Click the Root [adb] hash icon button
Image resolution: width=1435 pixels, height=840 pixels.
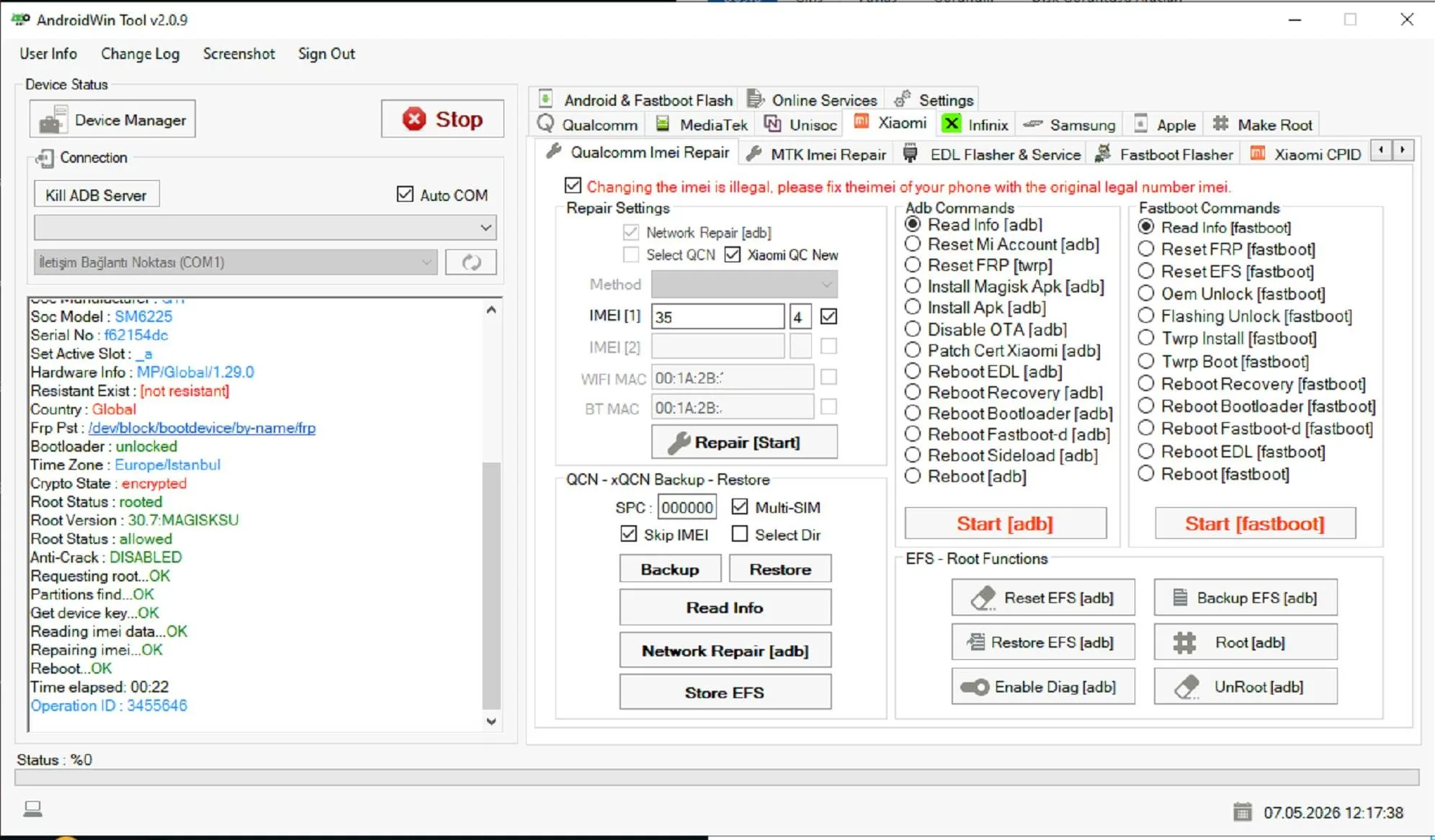coord(1184,643)
